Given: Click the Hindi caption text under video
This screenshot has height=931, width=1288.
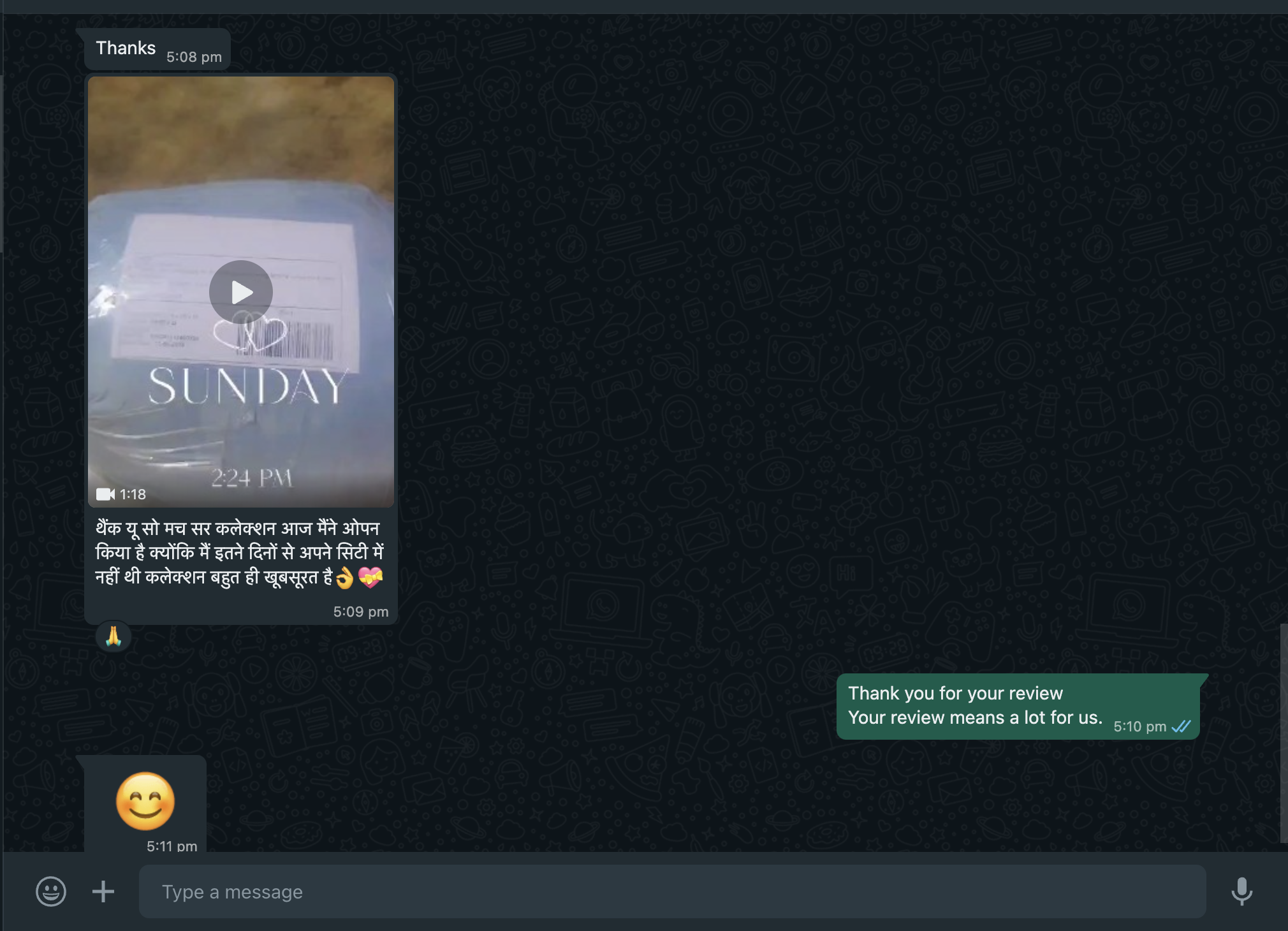Looking at the screenshot, I should click(x=239, y=552).
